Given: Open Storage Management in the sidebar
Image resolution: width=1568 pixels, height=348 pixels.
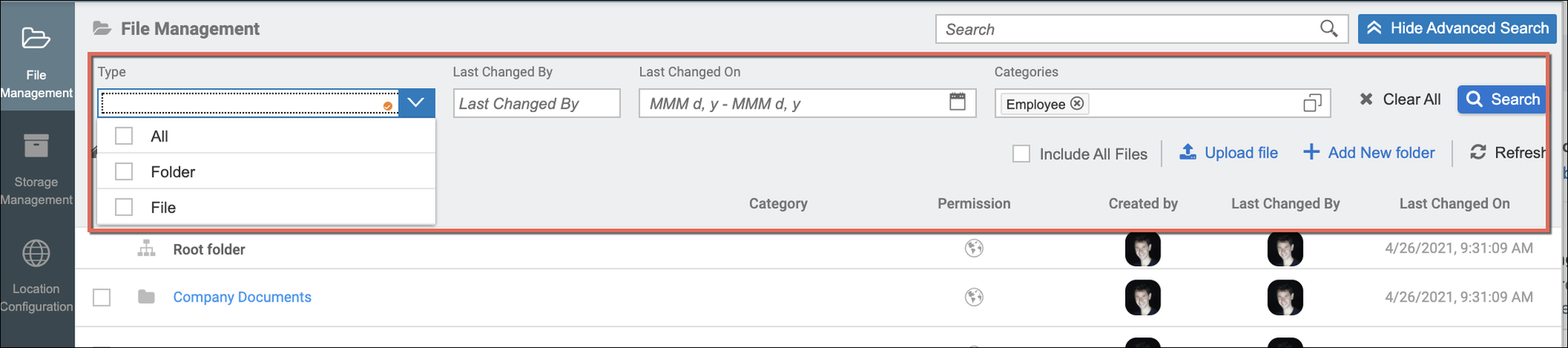Looking at the screenshot, I should (x=36, y=146).
